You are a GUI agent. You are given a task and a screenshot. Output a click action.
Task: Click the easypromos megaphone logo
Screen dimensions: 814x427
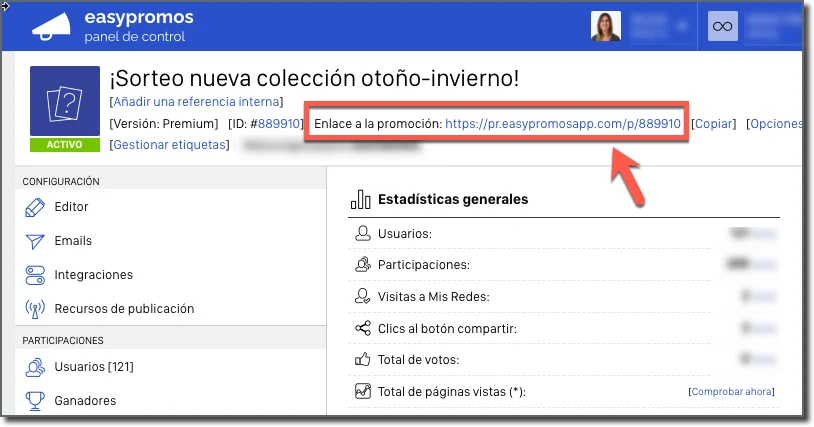(51, 26)
